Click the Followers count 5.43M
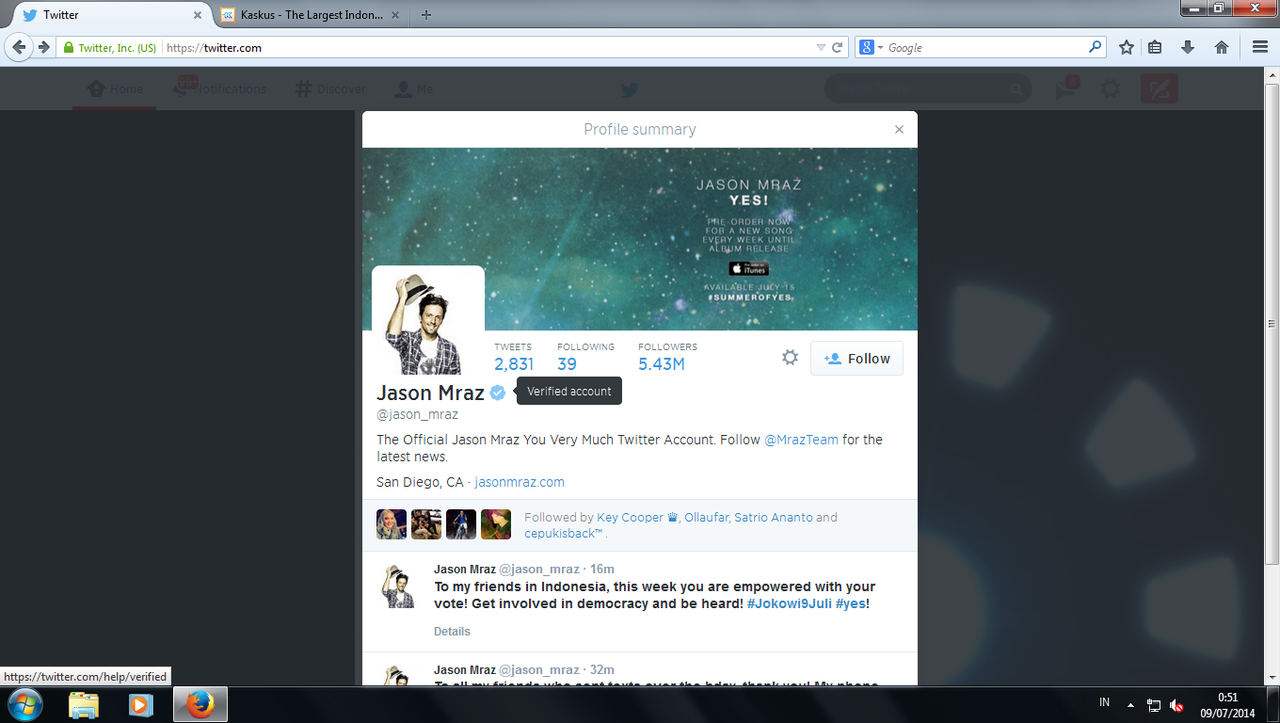Image resolution: width=1280 pixels, height=723 pixels. 661,364
